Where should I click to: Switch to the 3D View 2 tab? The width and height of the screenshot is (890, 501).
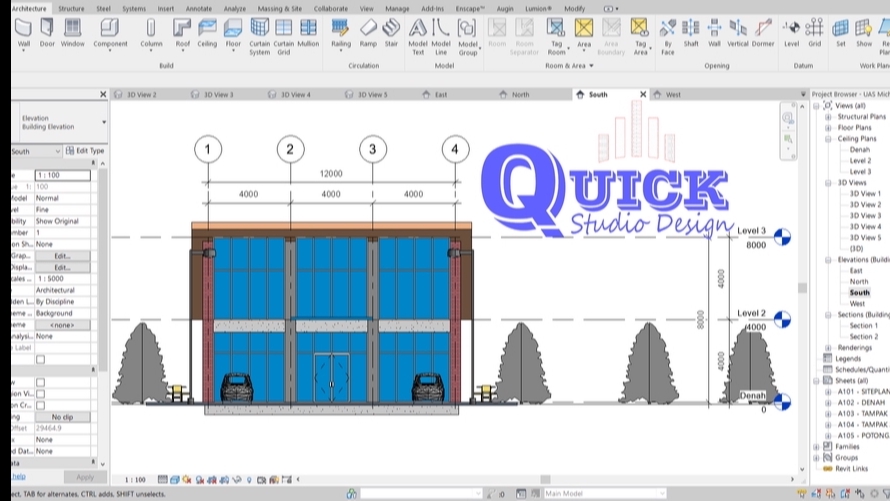(141, 95)
